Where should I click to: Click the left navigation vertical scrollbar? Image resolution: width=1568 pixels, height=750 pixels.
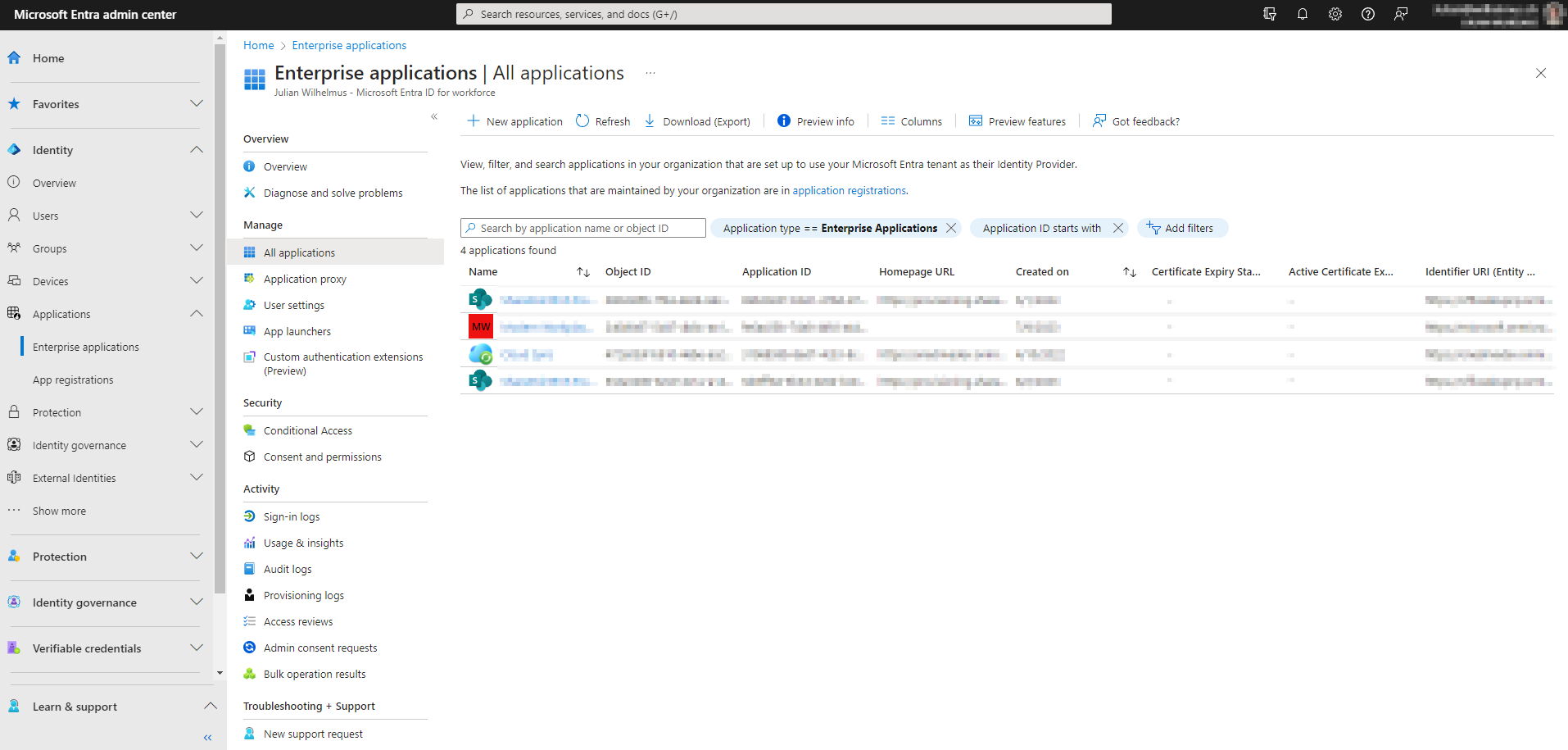pyautogui.click(x=220, y=320)
